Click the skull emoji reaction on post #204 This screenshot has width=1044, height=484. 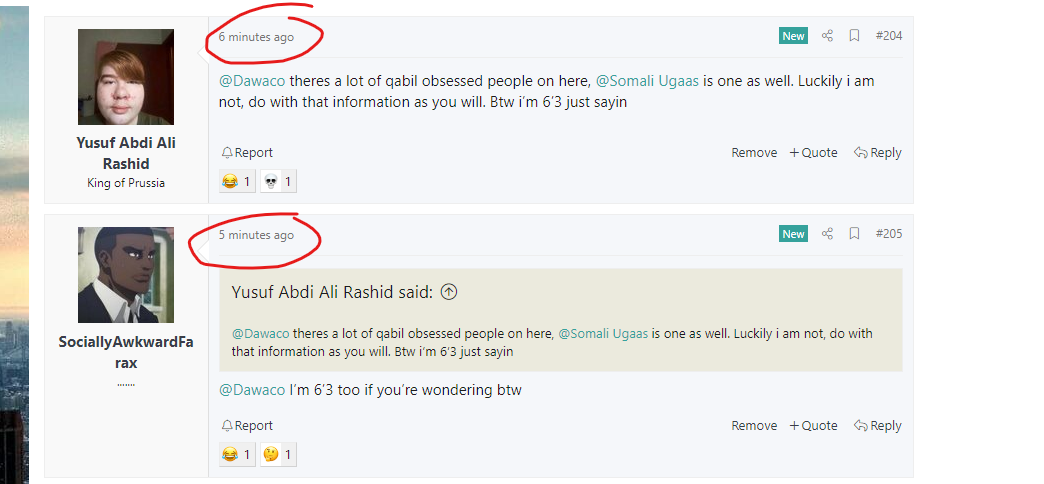278,181
